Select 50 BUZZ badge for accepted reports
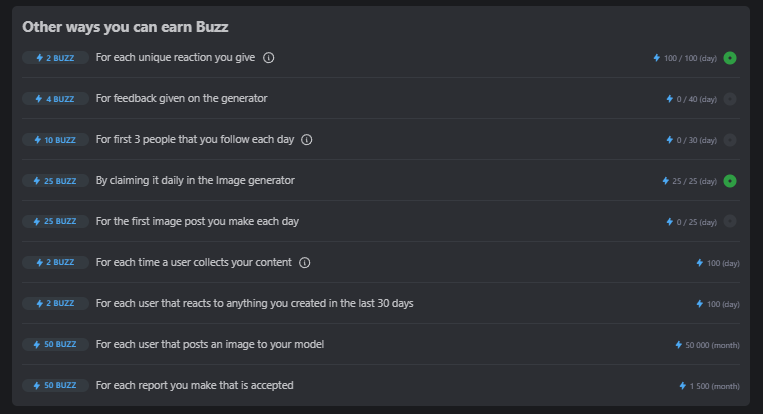The image size is (763, 414). 55,385
